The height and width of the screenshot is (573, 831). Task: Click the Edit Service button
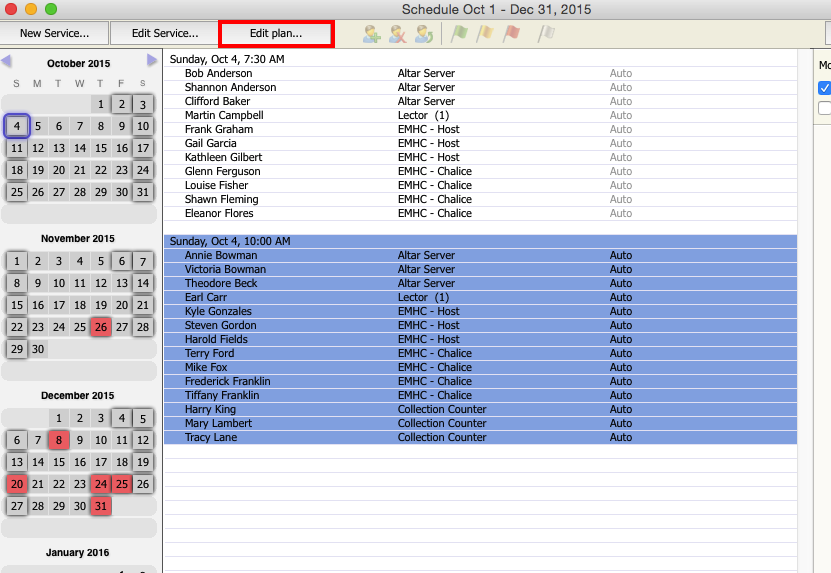(165, 33)
